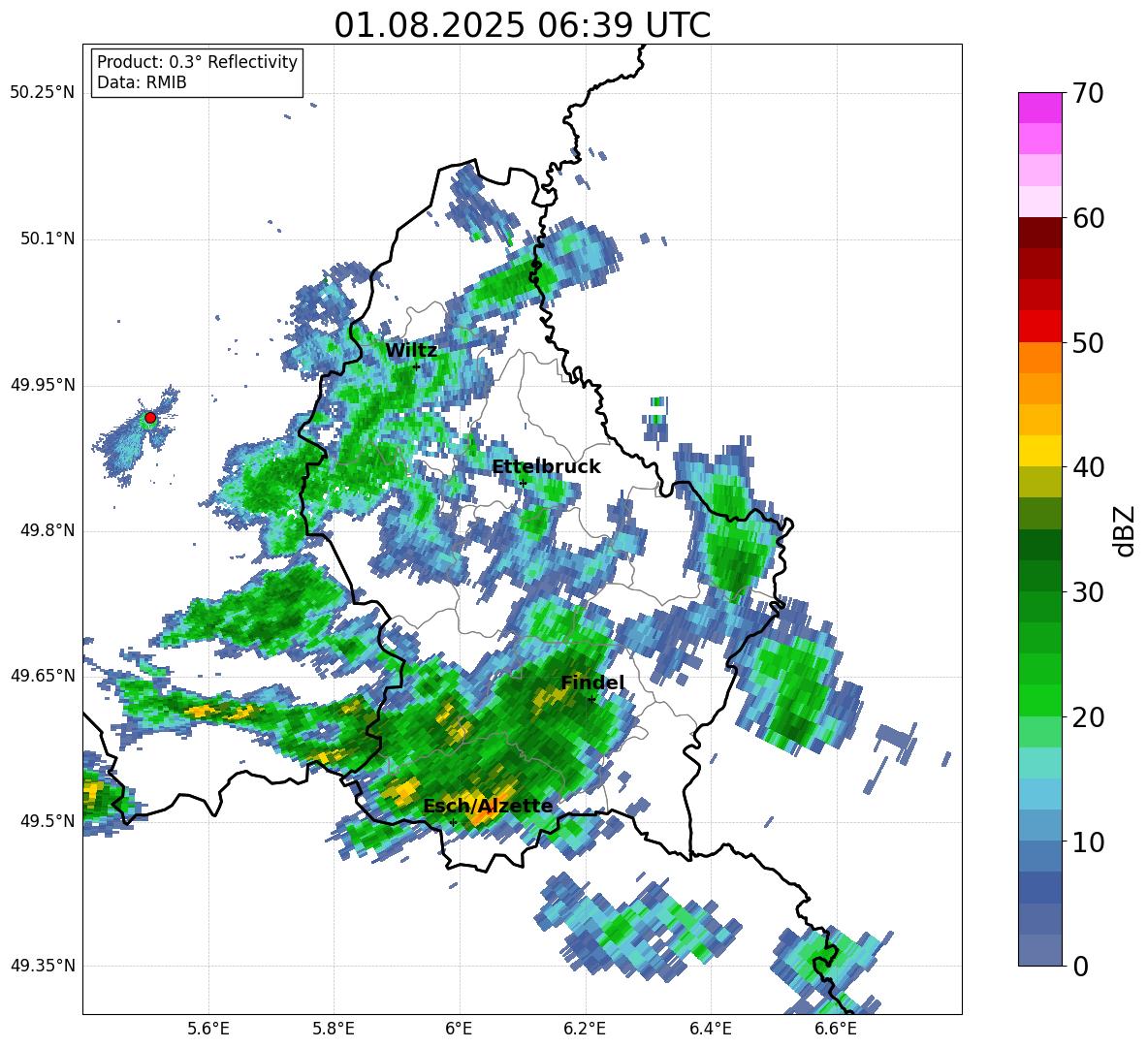Pick the orange colorbar swatch just below 50
1148x1048 pixels.
click(1040, 358)
